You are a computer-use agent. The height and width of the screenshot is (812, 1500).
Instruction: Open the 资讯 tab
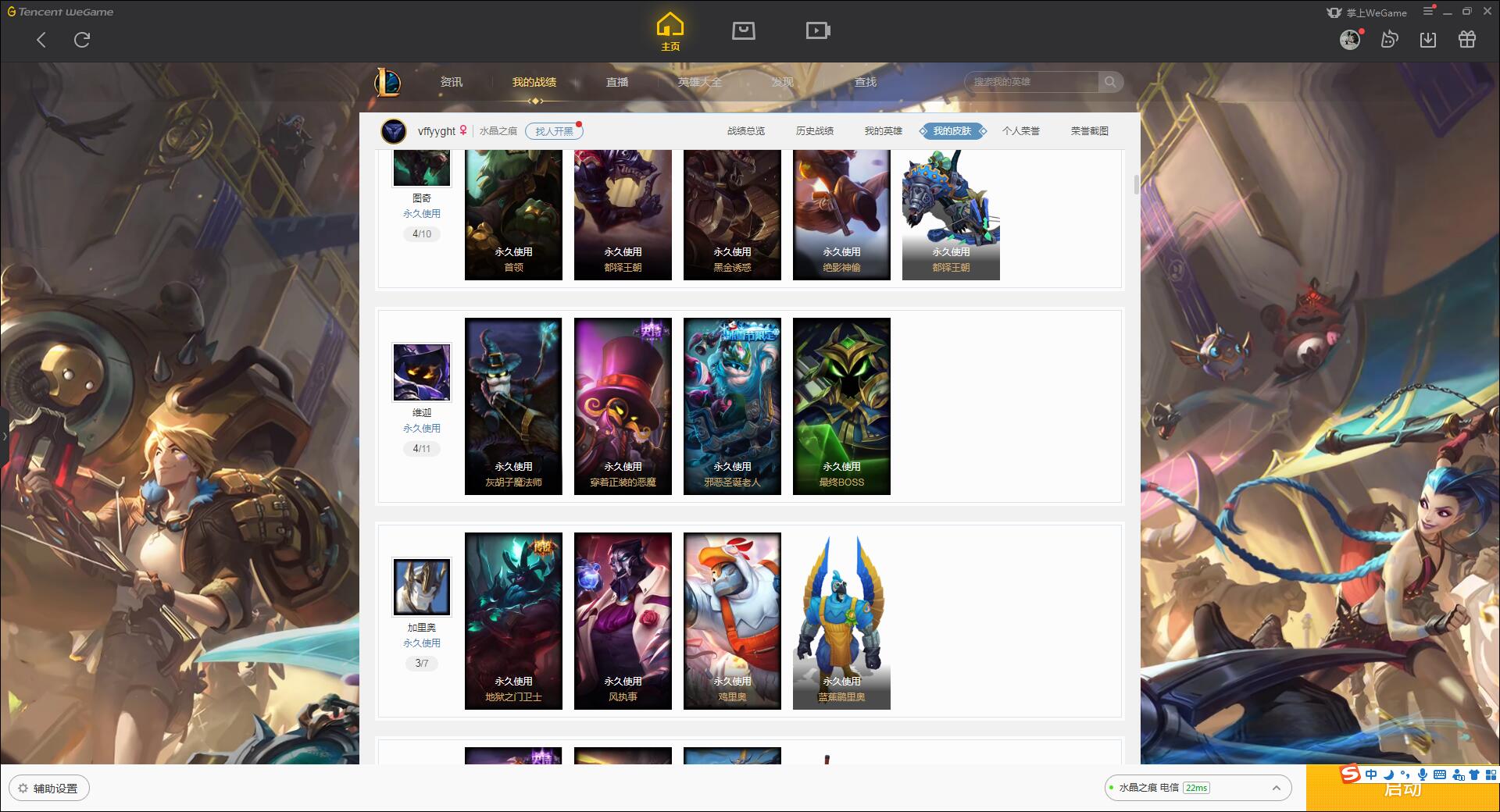[451, 82]
